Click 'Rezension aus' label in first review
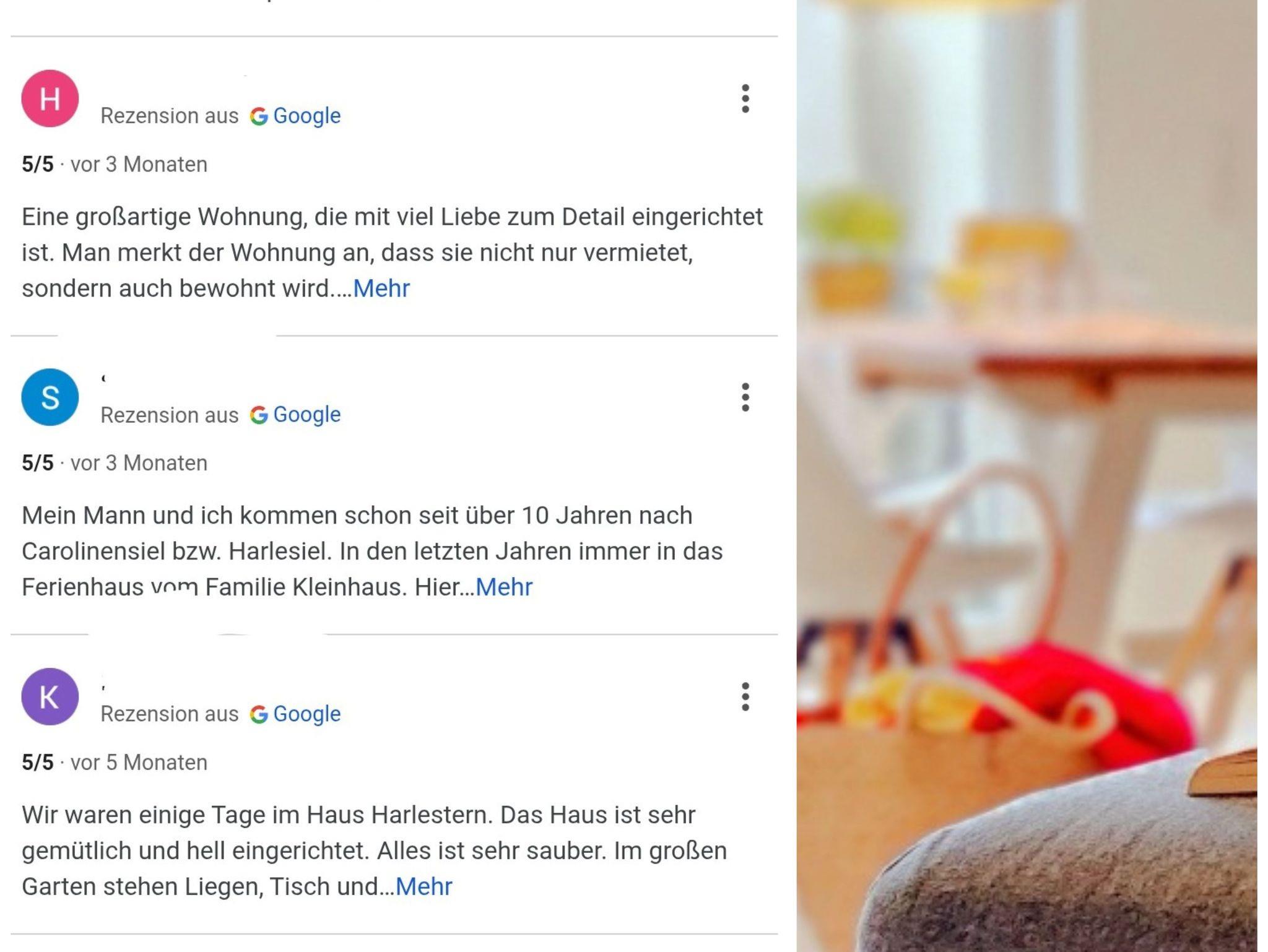The image size is (1268, 952). coord(170,116)
